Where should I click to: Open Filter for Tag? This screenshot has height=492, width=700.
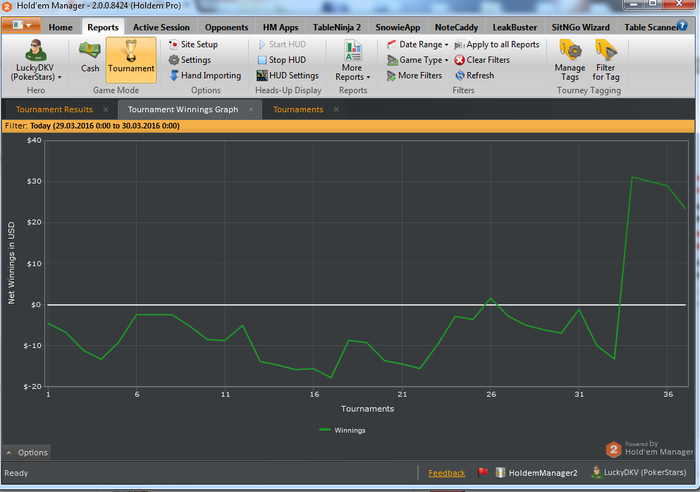point(606,60)
